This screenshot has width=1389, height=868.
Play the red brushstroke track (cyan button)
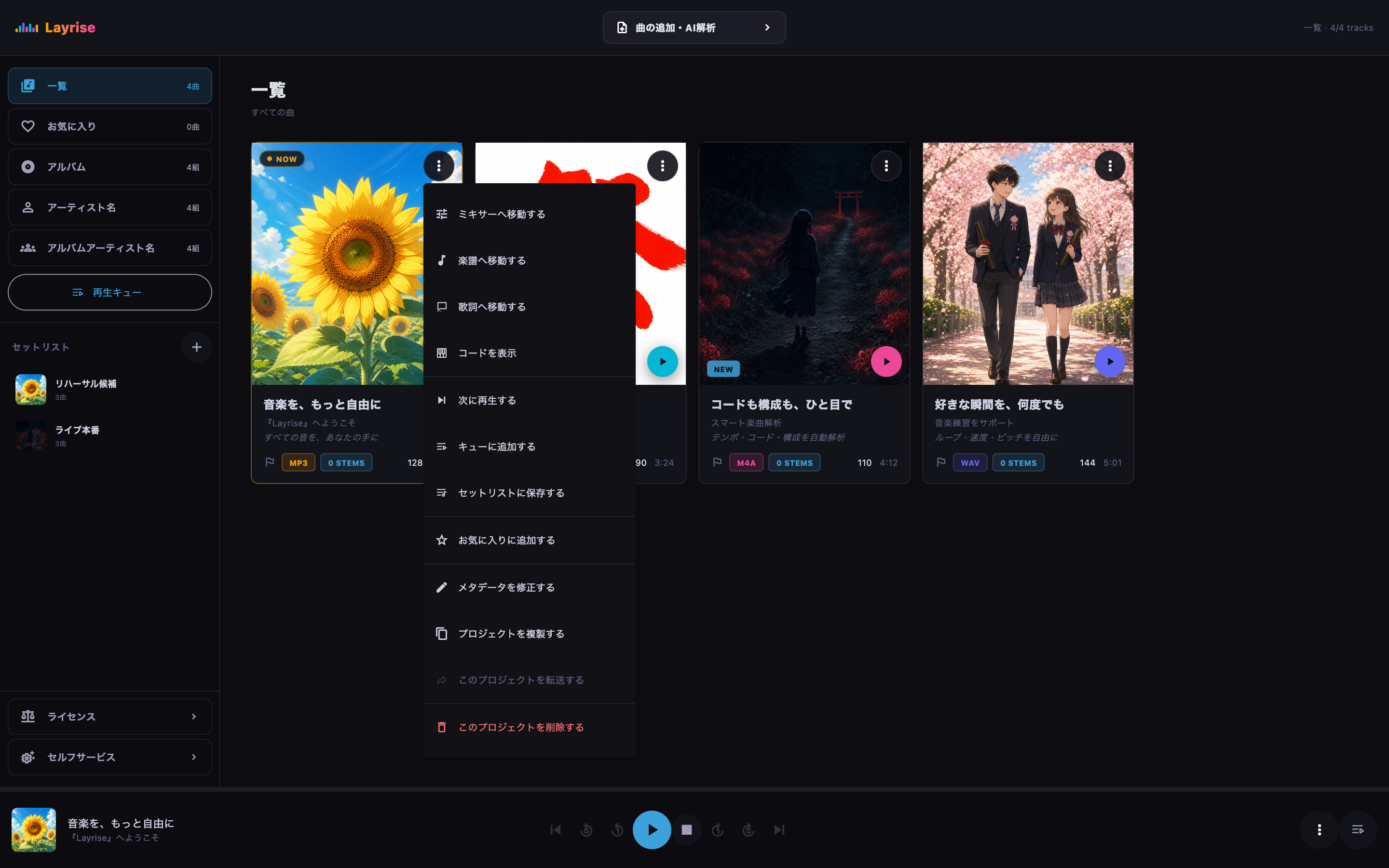(662, 362)
